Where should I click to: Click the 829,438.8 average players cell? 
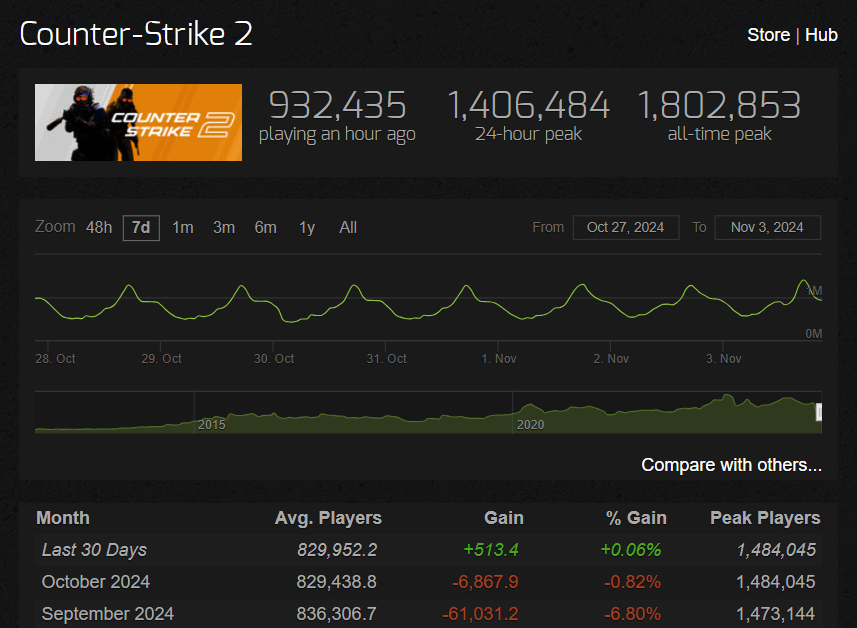[336, 582]
